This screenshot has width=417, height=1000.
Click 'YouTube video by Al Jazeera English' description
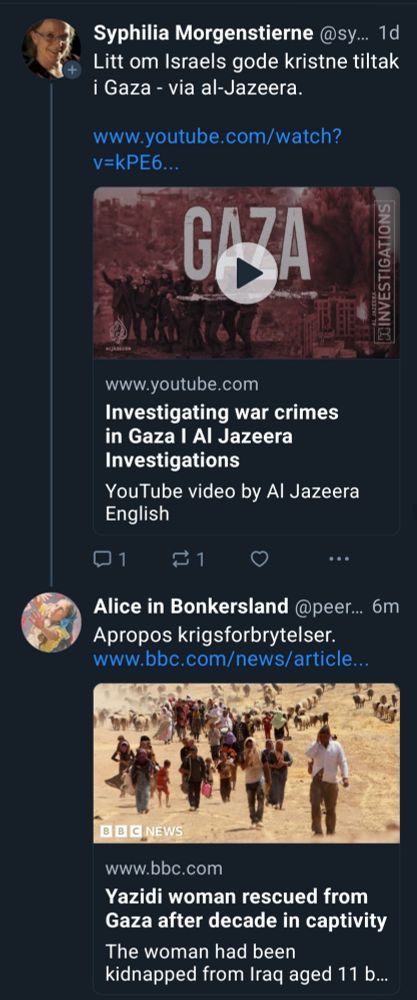pyautogui.click(x=232, y=503)
